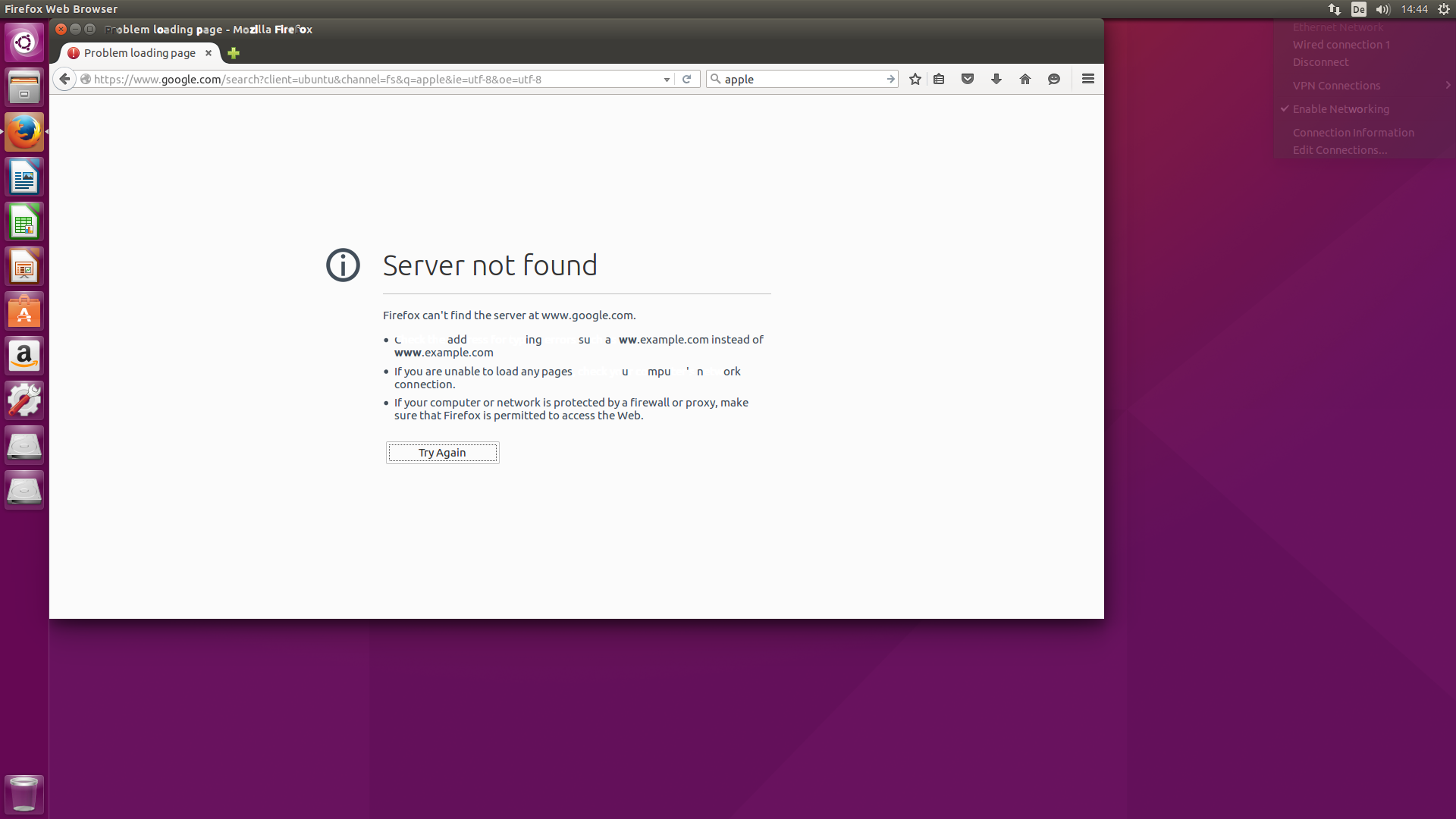Go to the Firefox Home page icon
Screen dimensions: 1456x819
tap(1025, 79)
